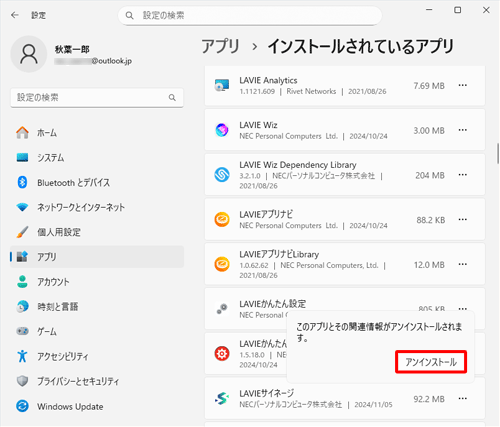Open more options for LAVIEサイネージ
The image size is (500, 427).
(462, 398)
